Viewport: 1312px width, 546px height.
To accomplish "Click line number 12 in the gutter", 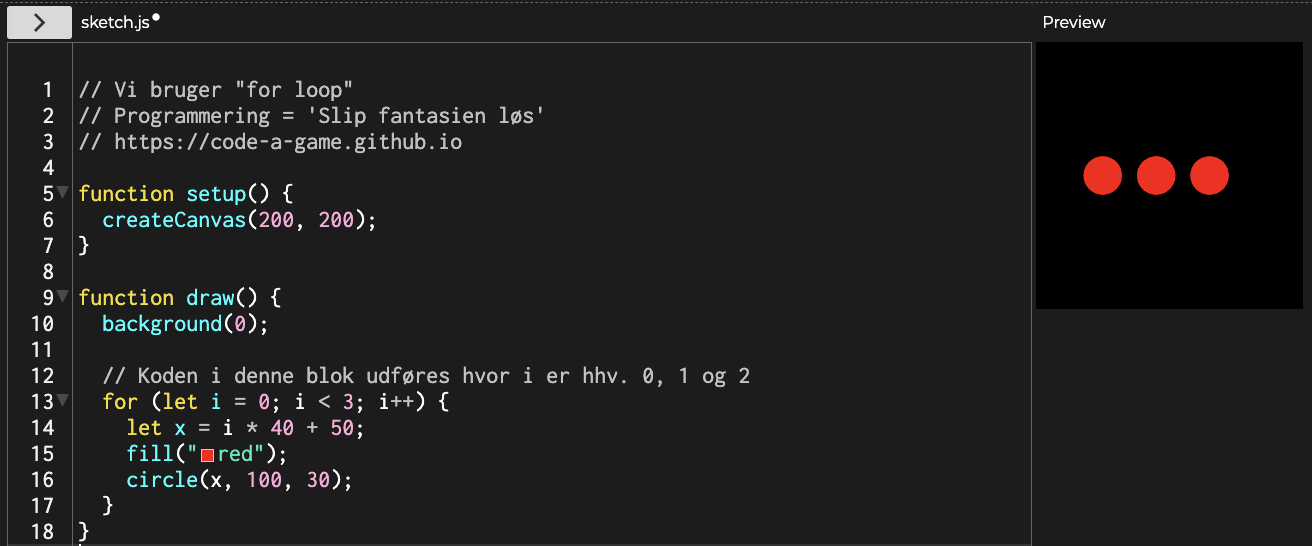I will [x=42, y=376].
